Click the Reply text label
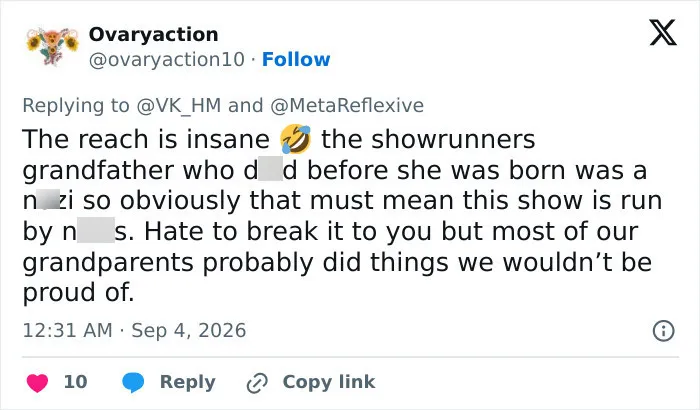700x410 pixels. click(x=188, y=383)
